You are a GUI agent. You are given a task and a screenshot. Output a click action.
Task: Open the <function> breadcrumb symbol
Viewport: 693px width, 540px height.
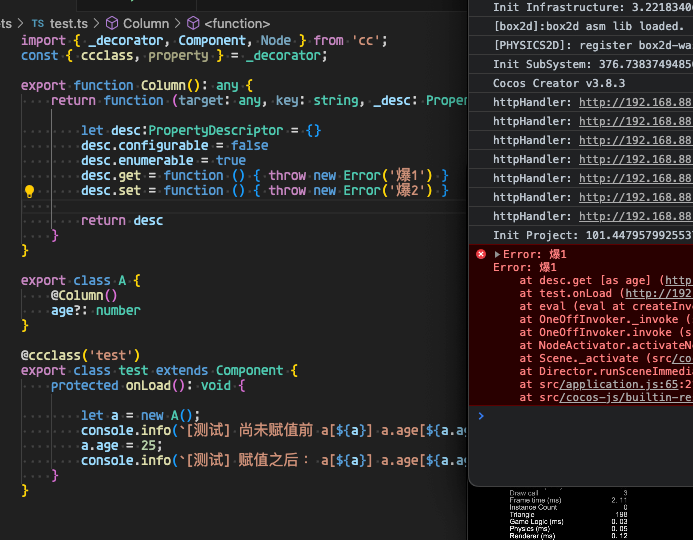click(x=237, y=23)
